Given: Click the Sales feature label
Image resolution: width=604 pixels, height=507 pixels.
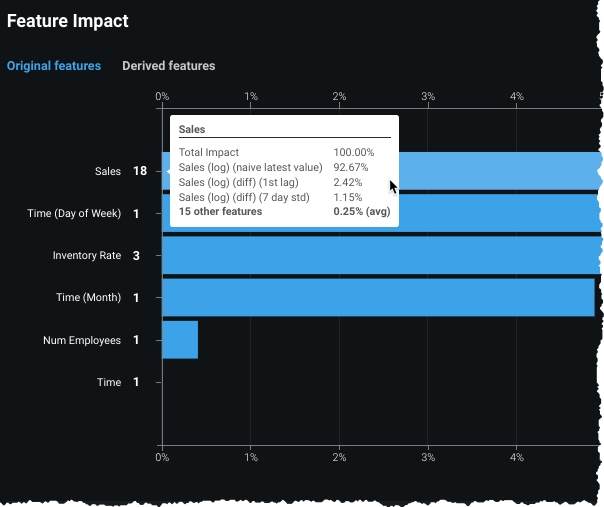Looking at the screenshot, I should click(108, 171).
